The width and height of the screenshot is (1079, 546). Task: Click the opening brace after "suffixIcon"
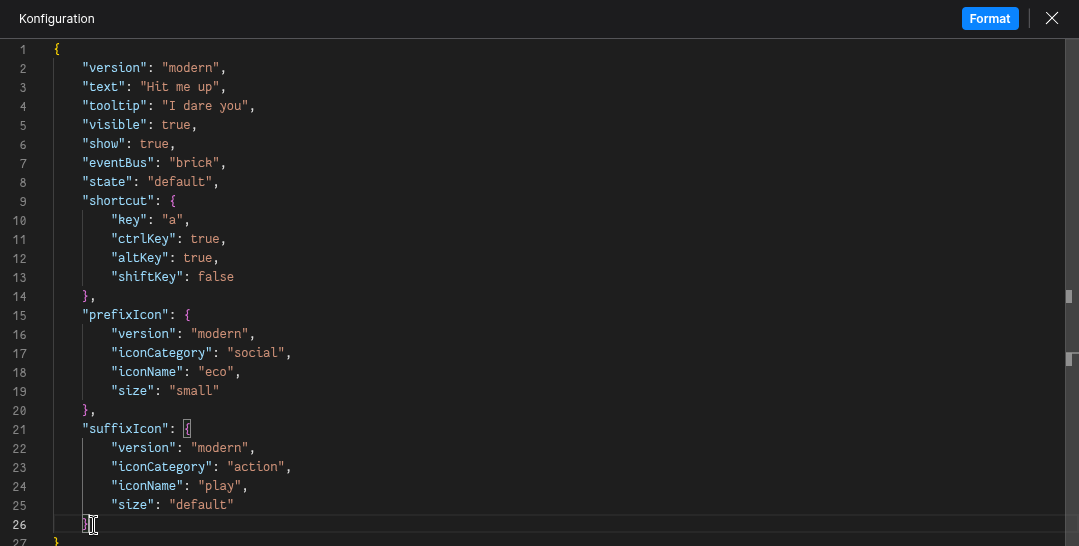coord(187,429)
